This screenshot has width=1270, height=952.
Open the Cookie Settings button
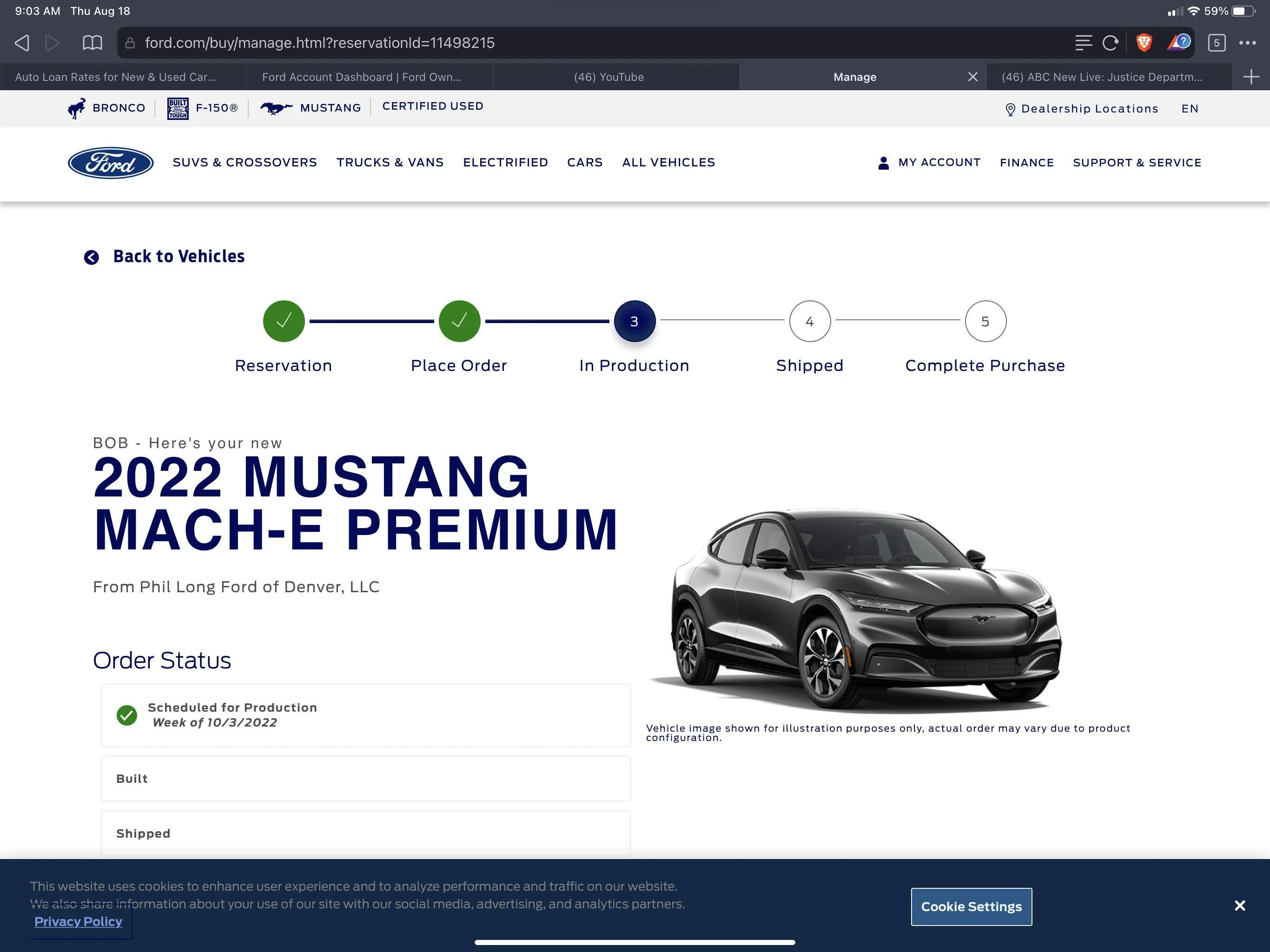971,906
